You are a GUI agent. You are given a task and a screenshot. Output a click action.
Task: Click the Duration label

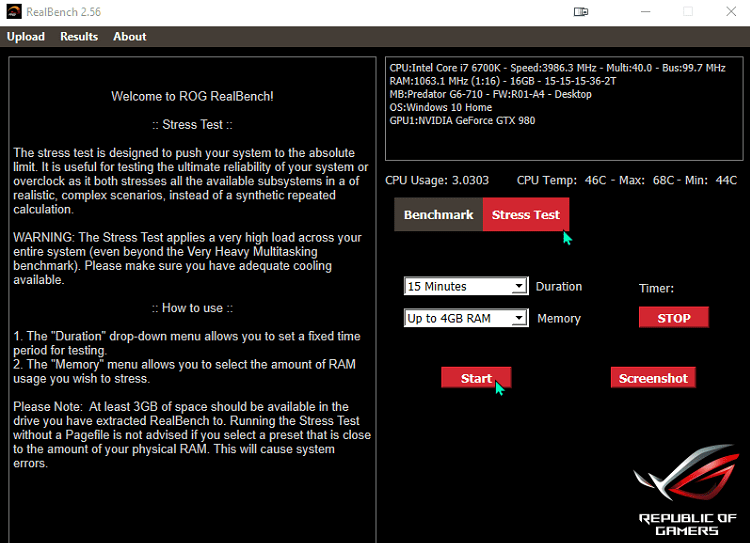(x=559, y=287)
